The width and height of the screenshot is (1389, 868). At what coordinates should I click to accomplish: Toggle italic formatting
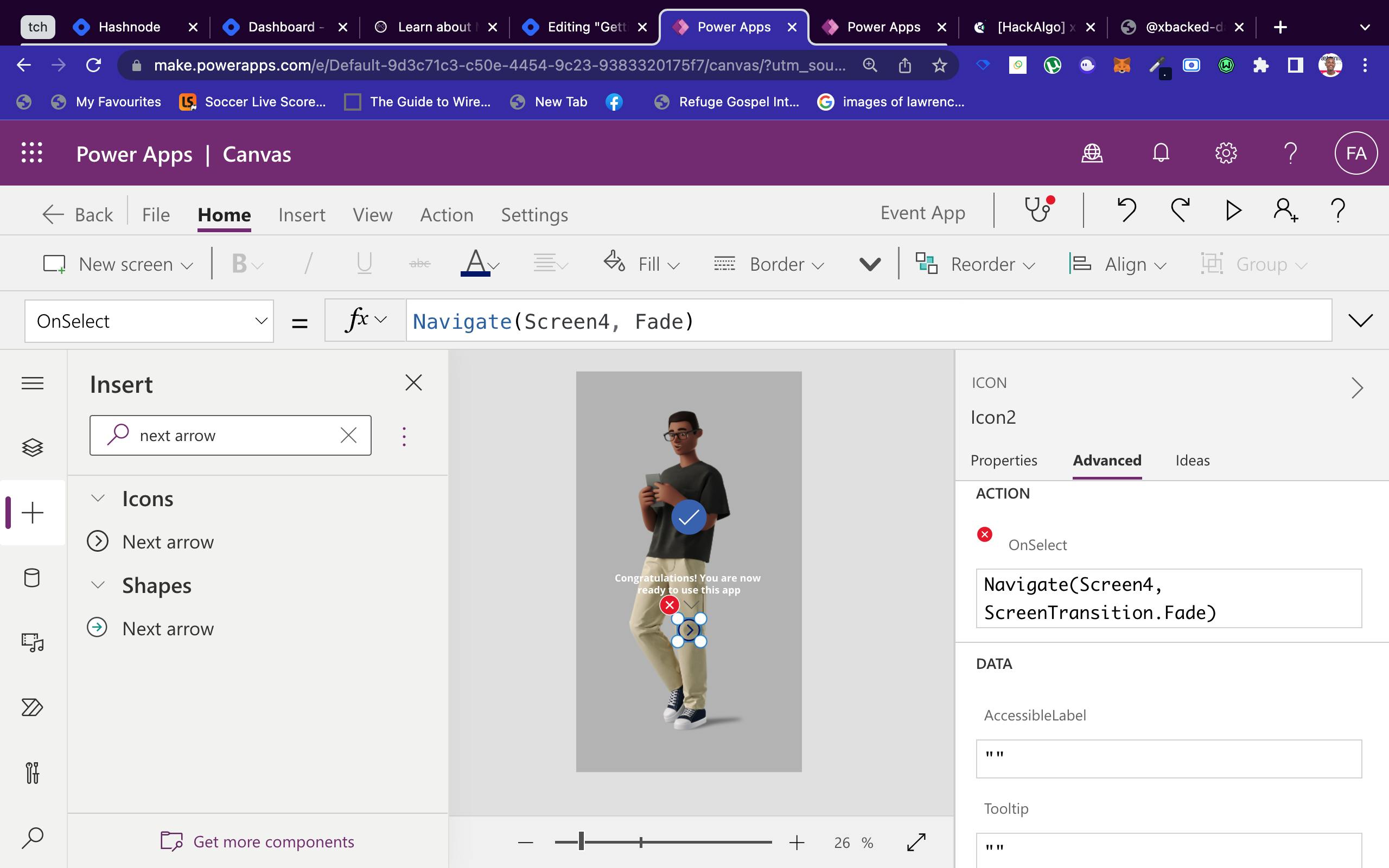point(309,264)
